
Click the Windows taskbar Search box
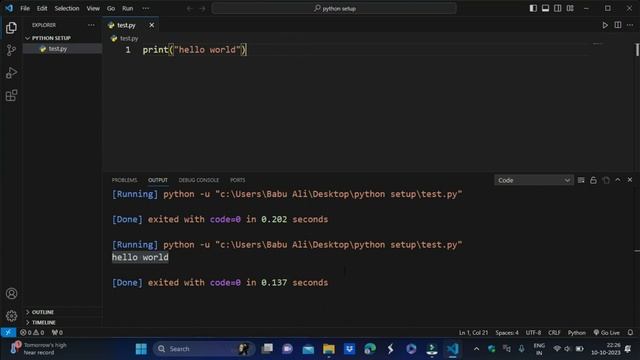point(204,349)
